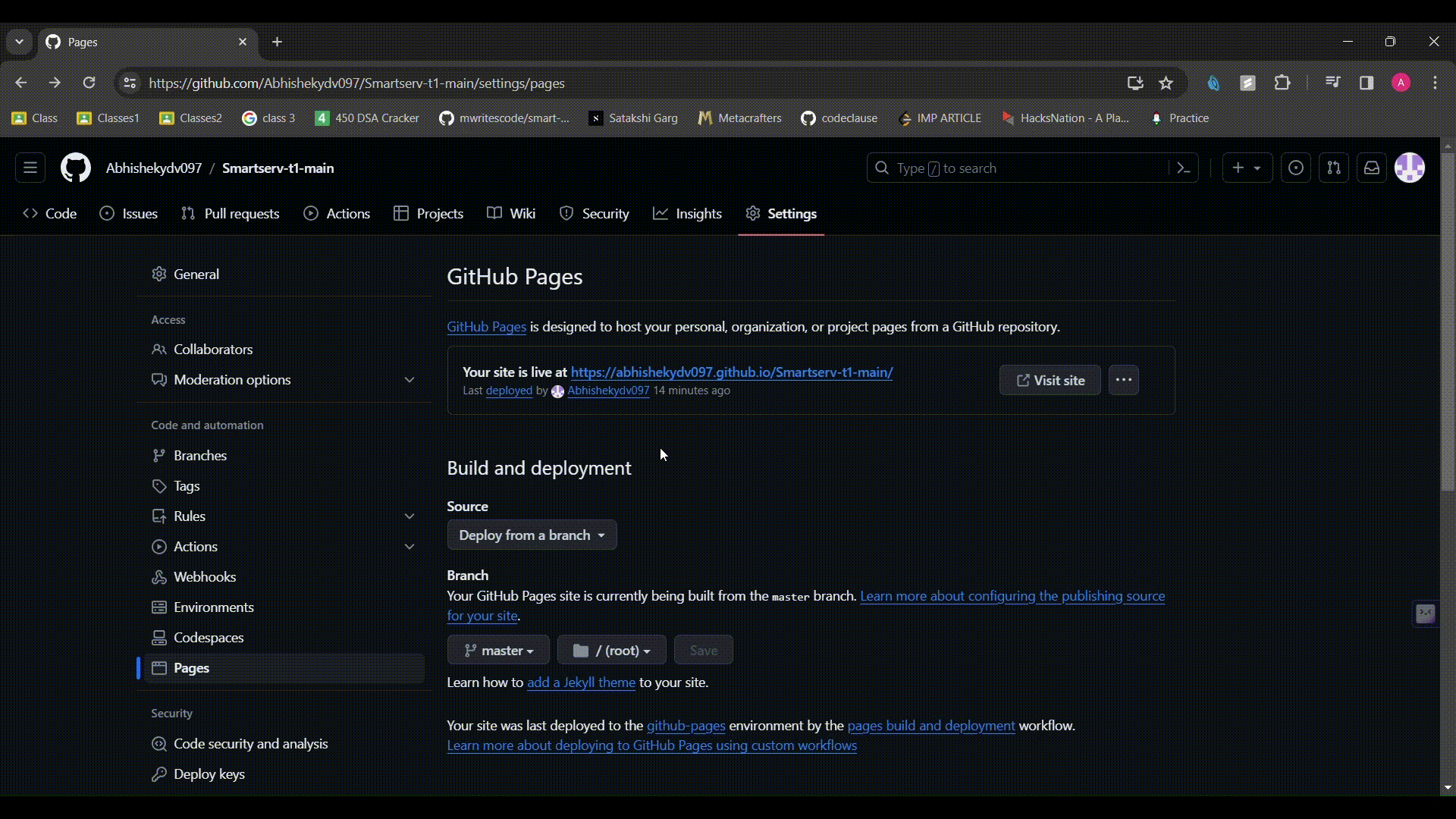Viewport: 1456px width, 819px height.
Task: Select Deploy from a branch dropdown
Action: click(x=531, y=535)
